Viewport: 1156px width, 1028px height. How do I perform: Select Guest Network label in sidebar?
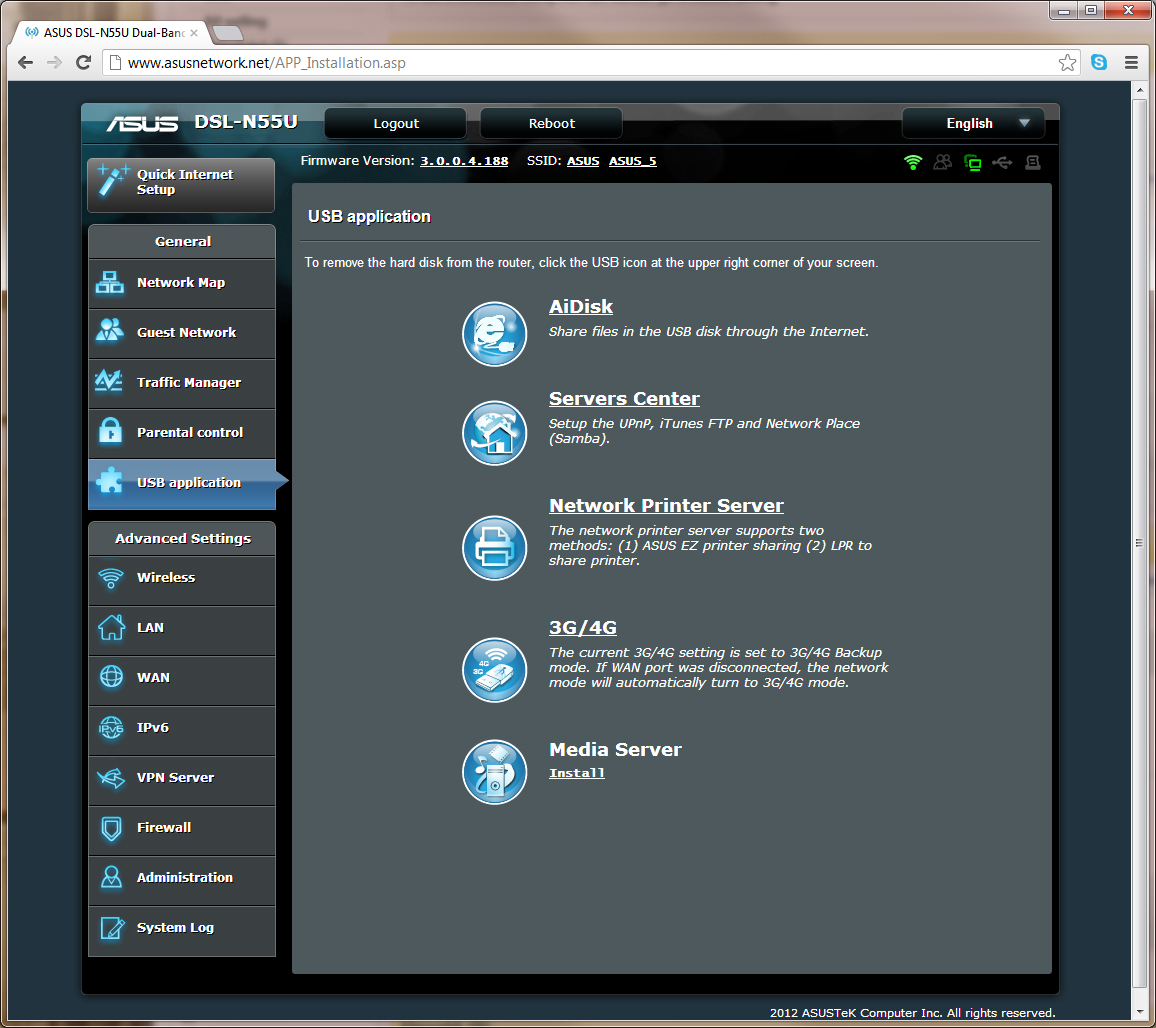coord(187,333)
